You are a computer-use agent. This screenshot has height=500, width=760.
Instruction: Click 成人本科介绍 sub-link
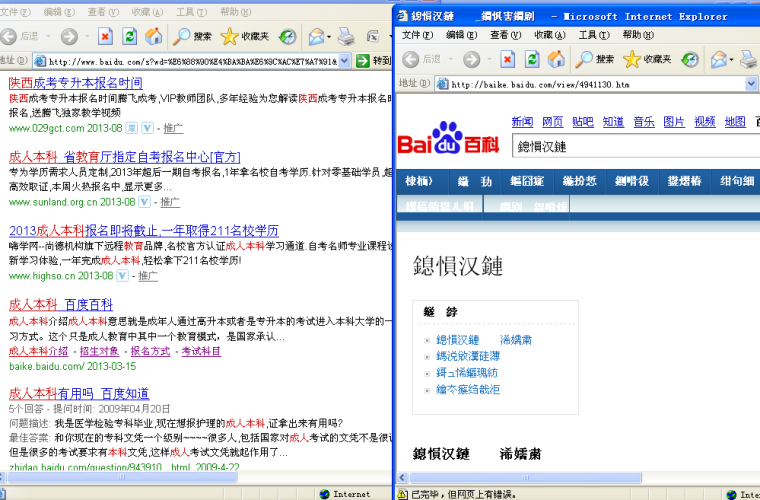(38, 351)
